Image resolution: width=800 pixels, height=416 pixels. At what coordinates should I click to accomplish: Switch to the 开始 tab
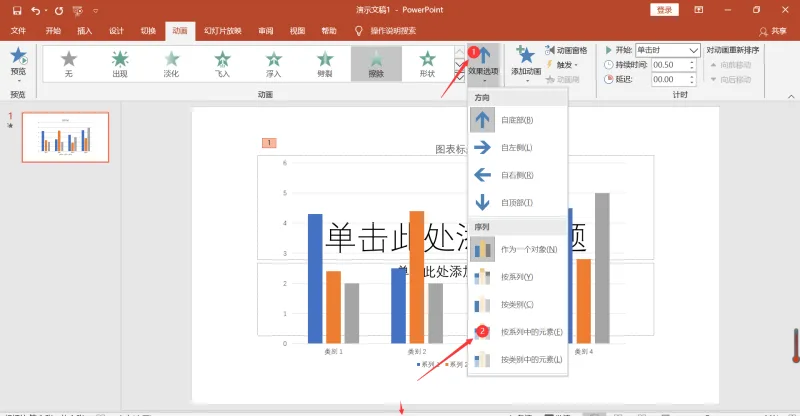tap(53, 31)
